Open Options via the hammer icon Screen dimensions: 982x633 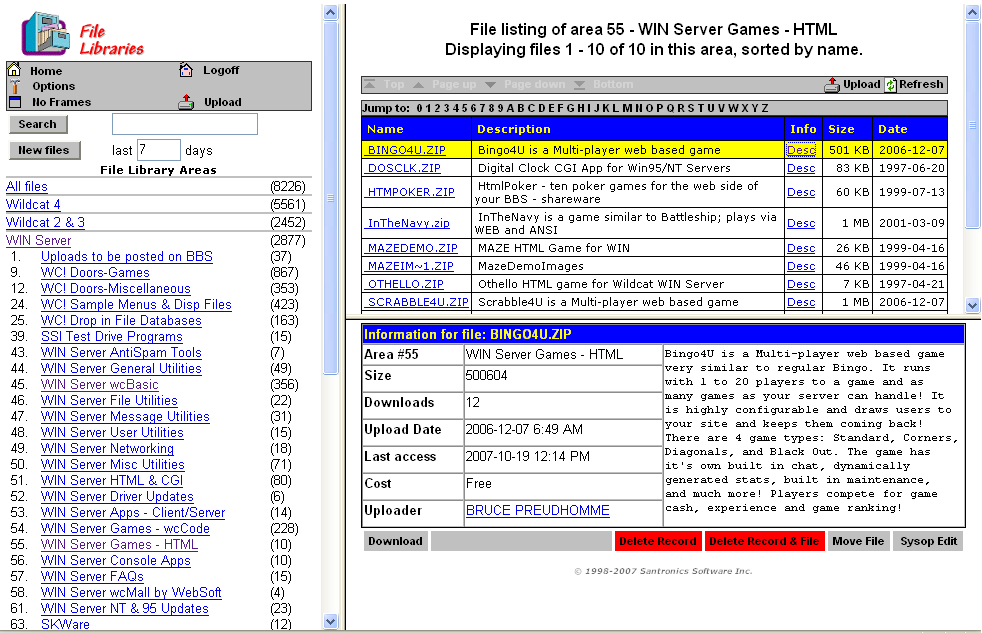click(14, 86)
